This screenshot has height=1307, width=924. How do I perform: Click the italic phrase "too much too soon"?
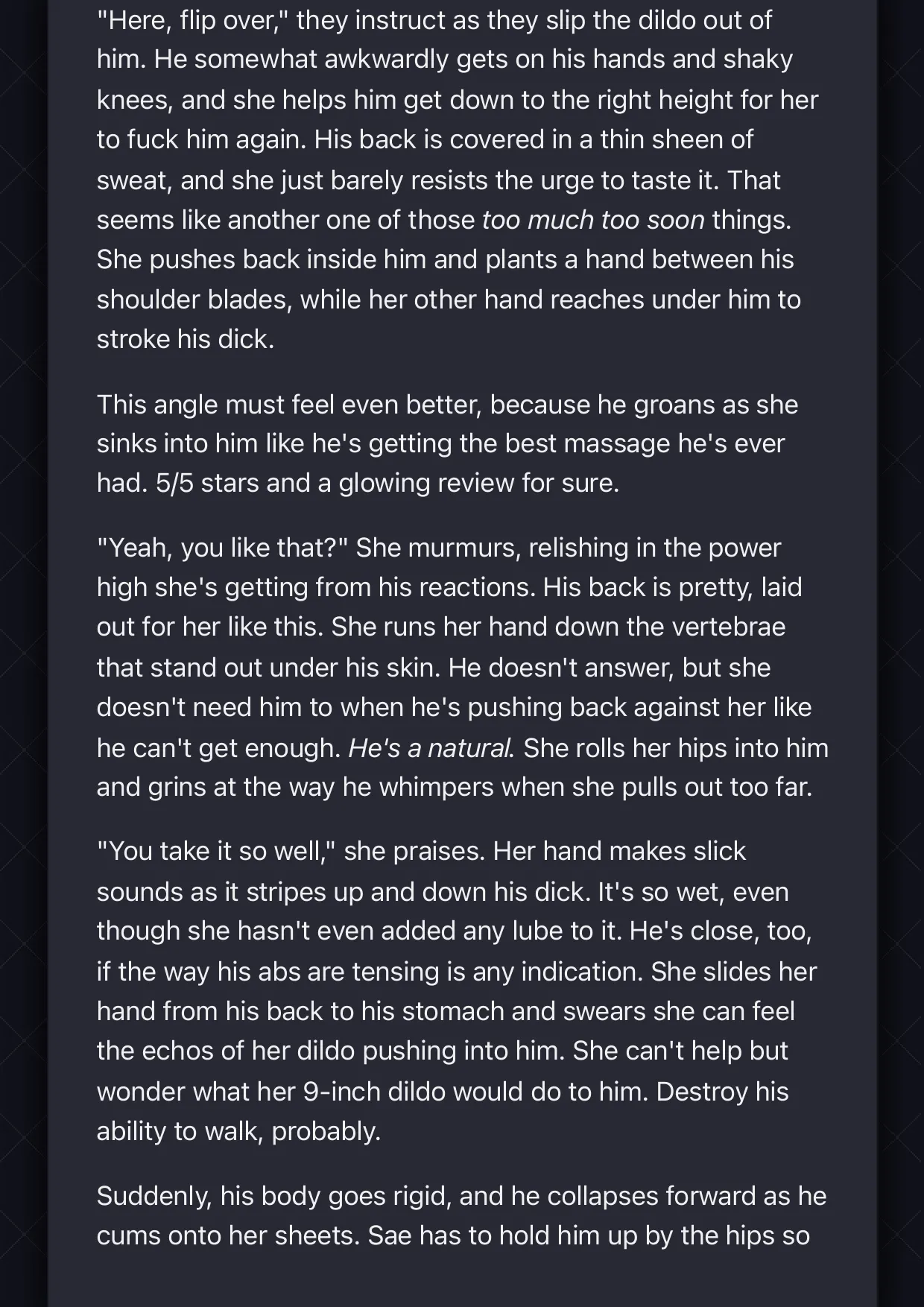pos(593,220)
